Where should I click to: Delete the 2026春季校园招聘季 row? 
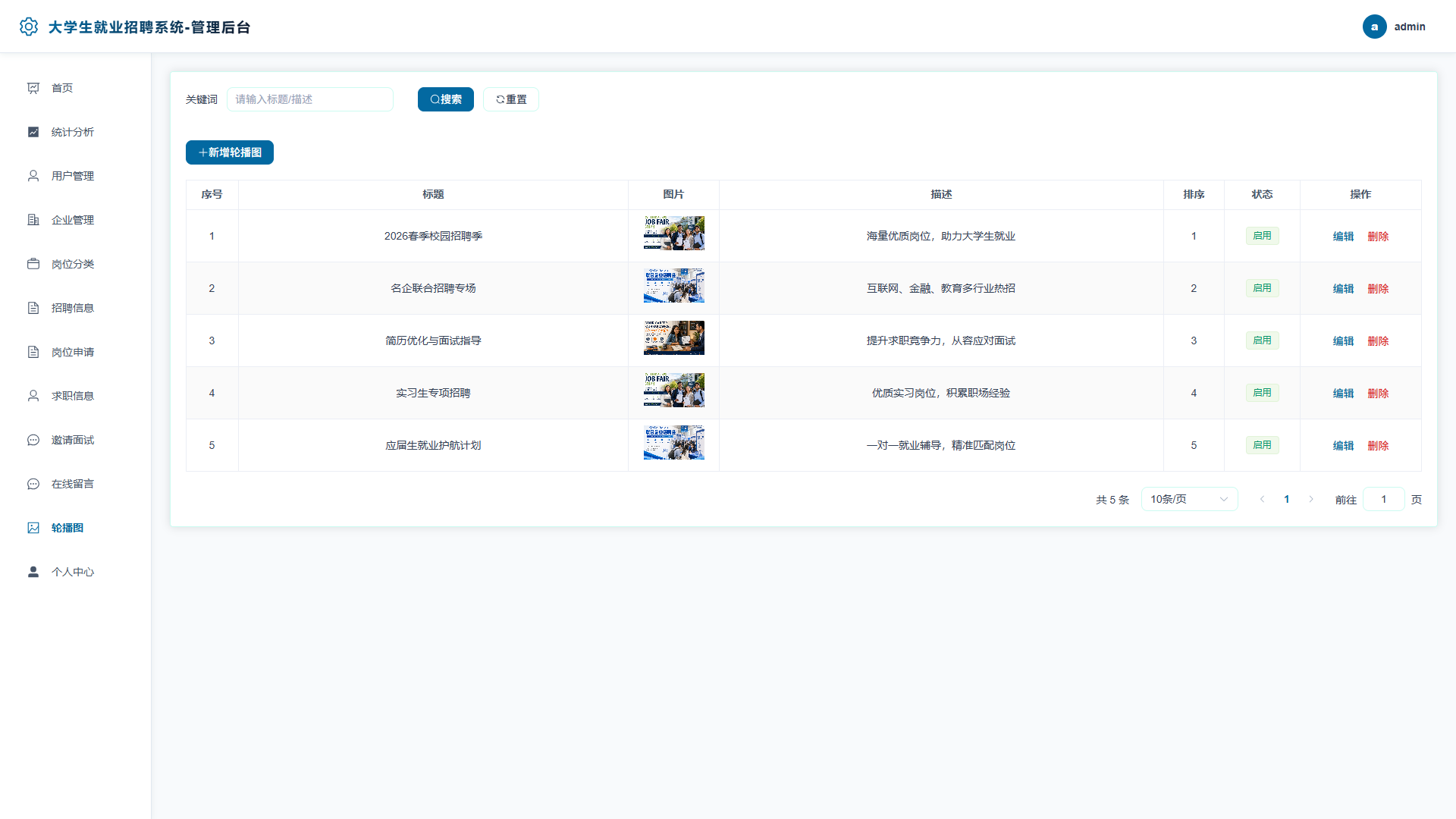1378,237
